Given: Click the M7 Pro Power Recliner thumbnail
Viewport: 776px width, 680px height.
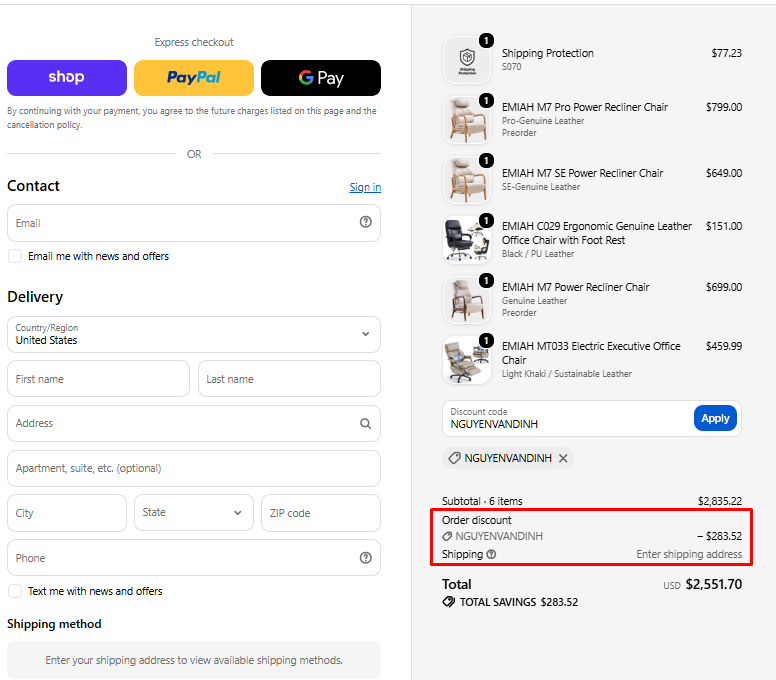Looking at the screenshot, I should (x=467, y=120).
